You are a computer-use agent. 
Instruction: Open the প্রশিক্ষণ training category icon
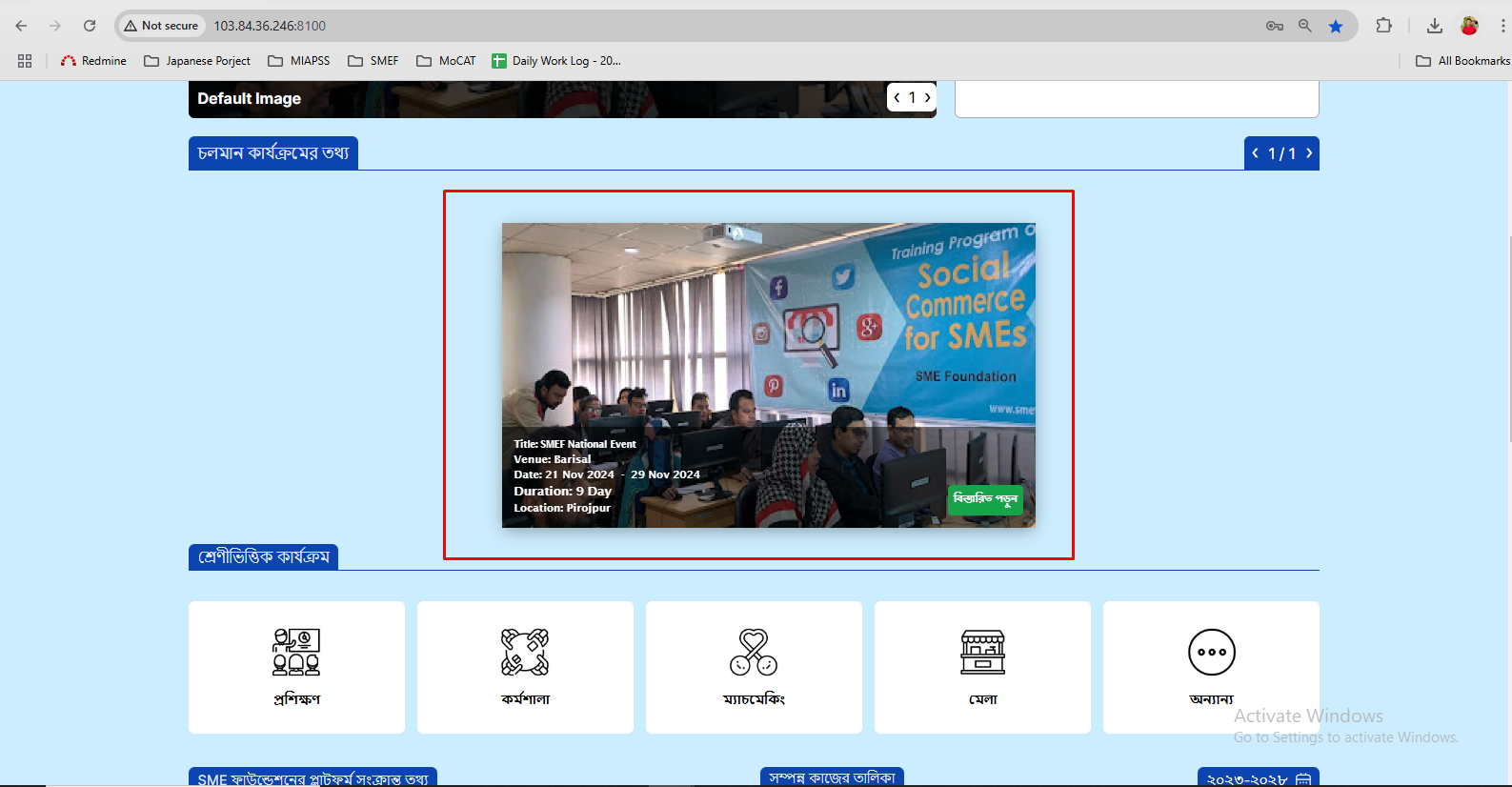296,652
